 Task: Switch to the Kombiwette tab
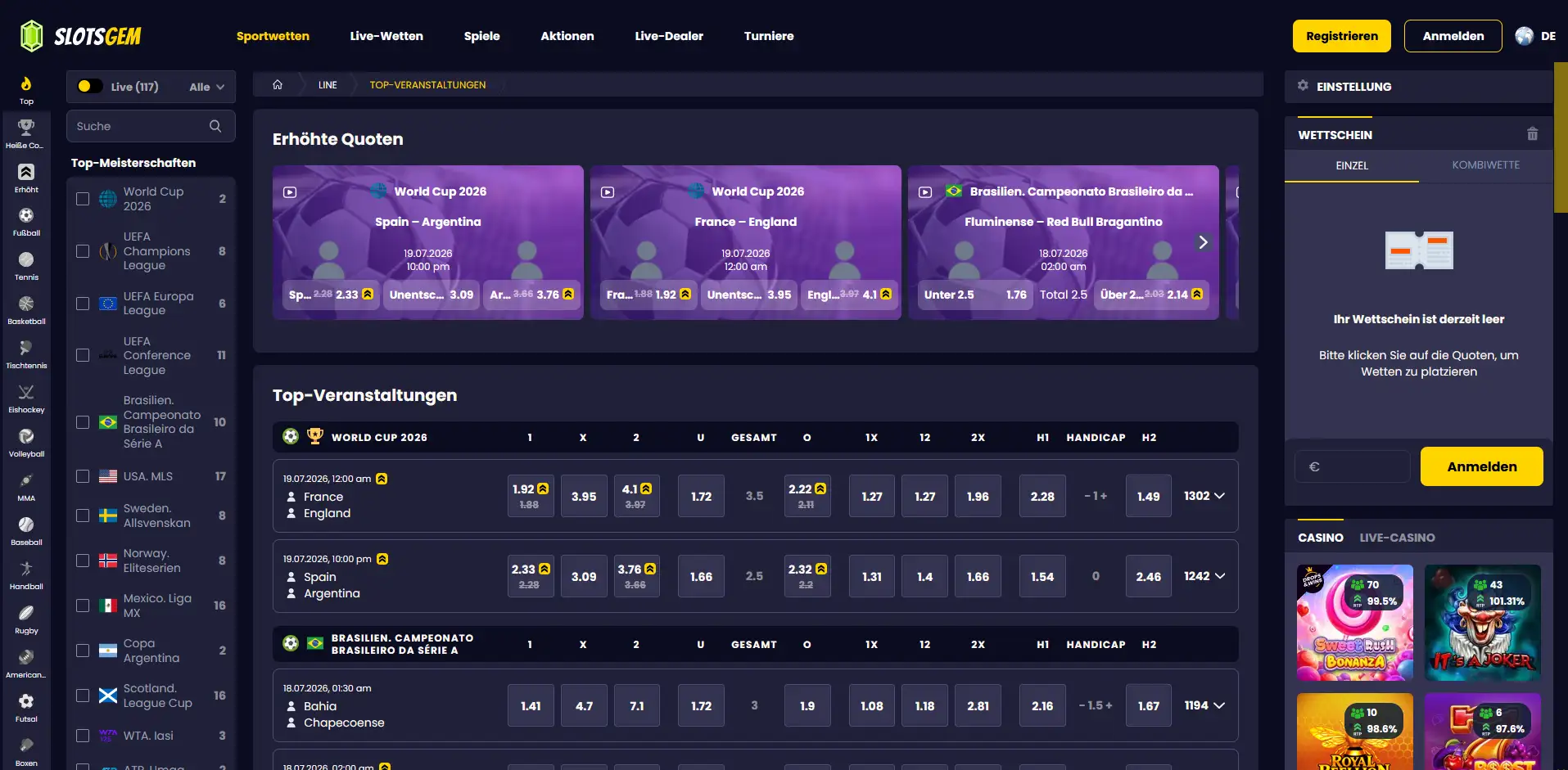(x=1486, y=165)
